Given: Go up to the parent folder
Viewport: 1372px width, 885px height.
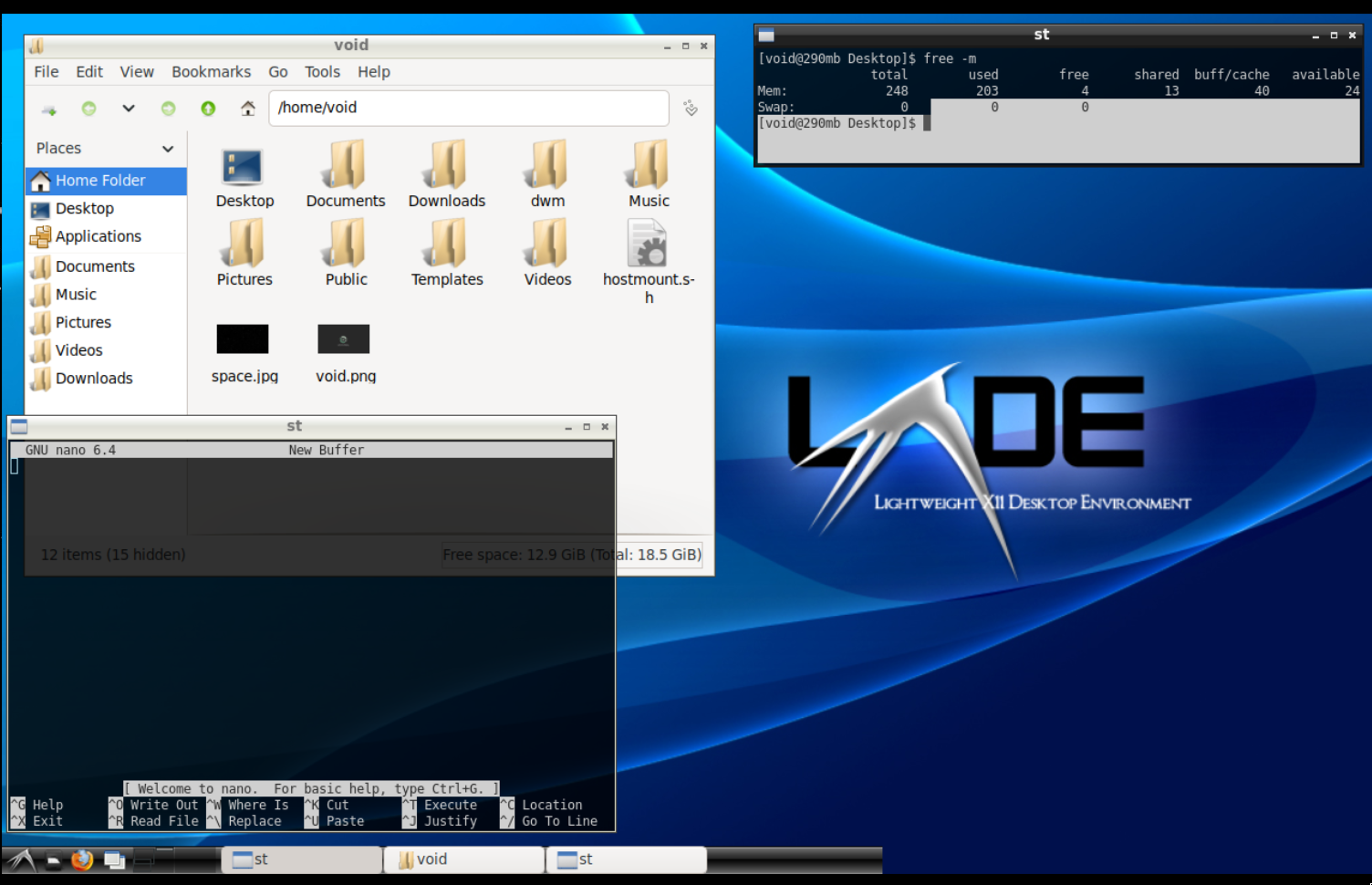Looking at the screenshot, I should pos(208,109).
